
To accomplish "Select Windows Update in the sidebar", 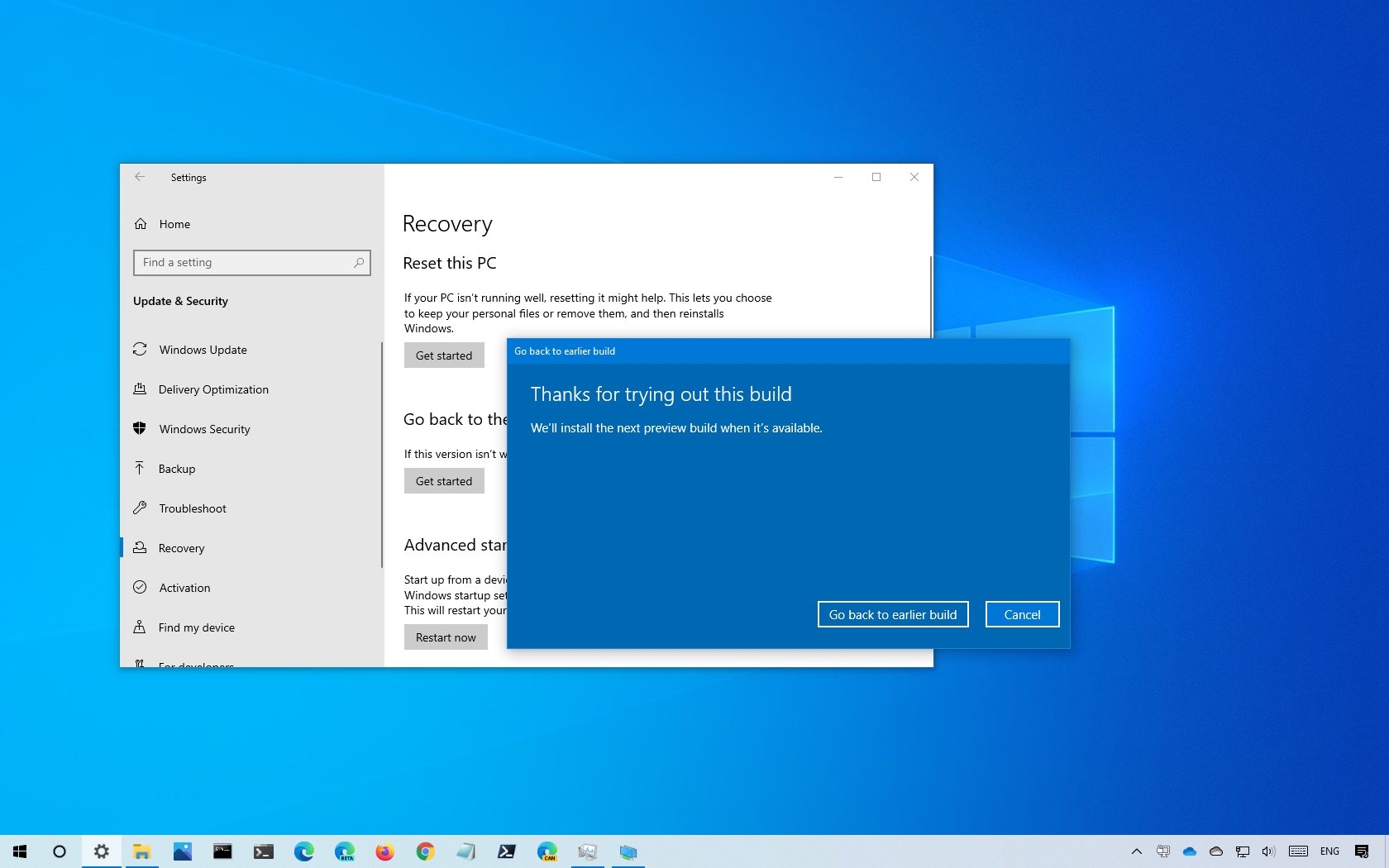I will tap(203, 350).
